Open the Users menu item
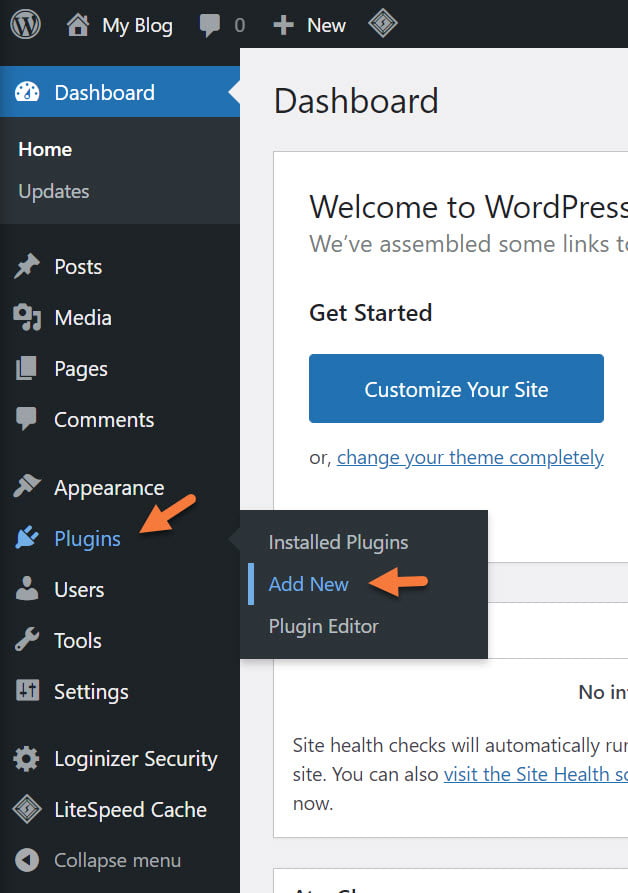This screenshot has width=628, height=893. pos(79,590)
